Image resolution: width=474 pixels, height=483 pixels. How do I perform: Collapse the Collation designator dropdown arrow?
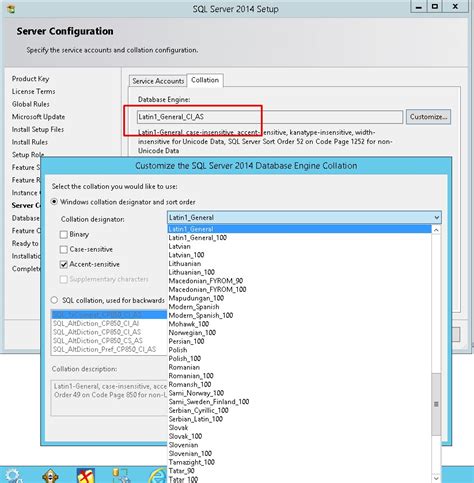[436, 218]
